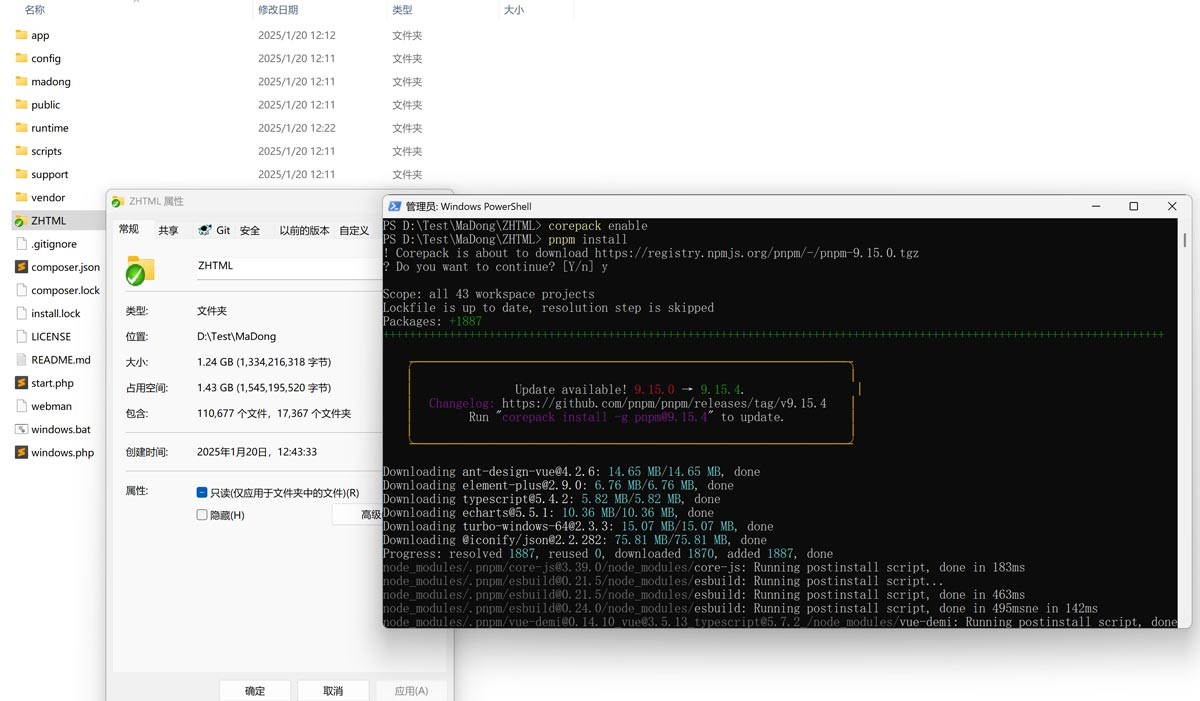The width and height of the screenshot is (1200, 701).
Task: Select the support folder icon
Action: point(22,174)
